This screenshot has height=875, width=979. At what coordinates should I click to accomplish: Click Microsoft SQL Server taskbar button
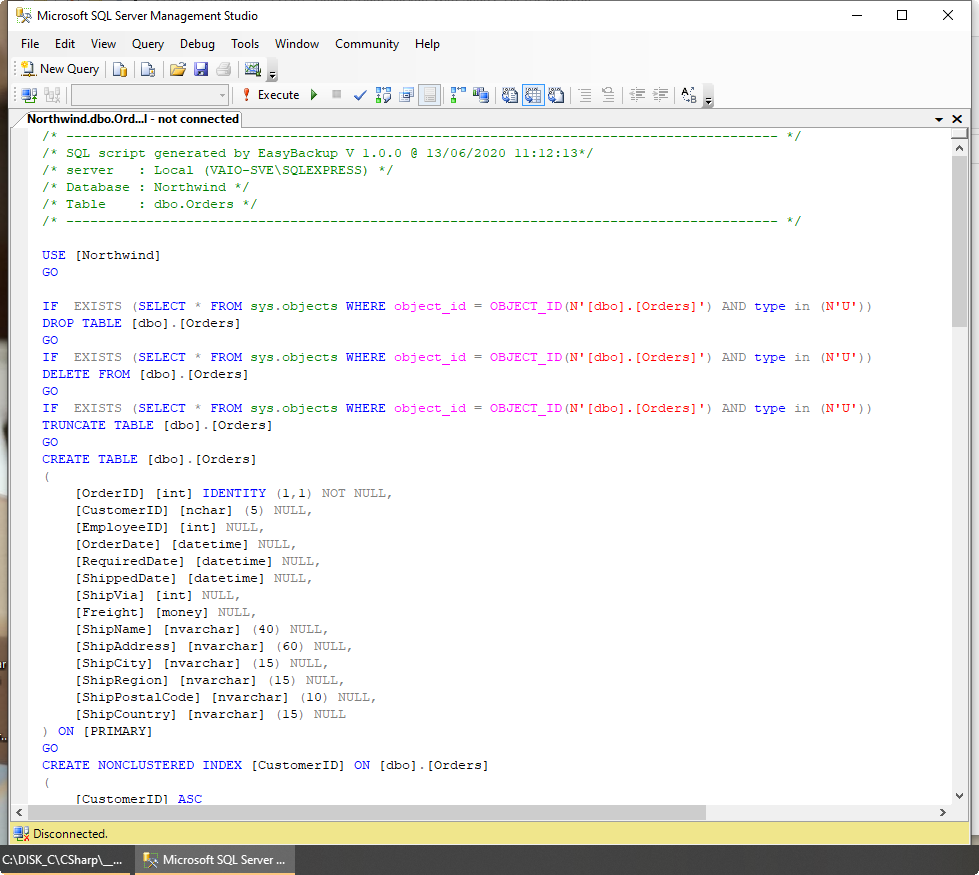click(x=215, y=860)
